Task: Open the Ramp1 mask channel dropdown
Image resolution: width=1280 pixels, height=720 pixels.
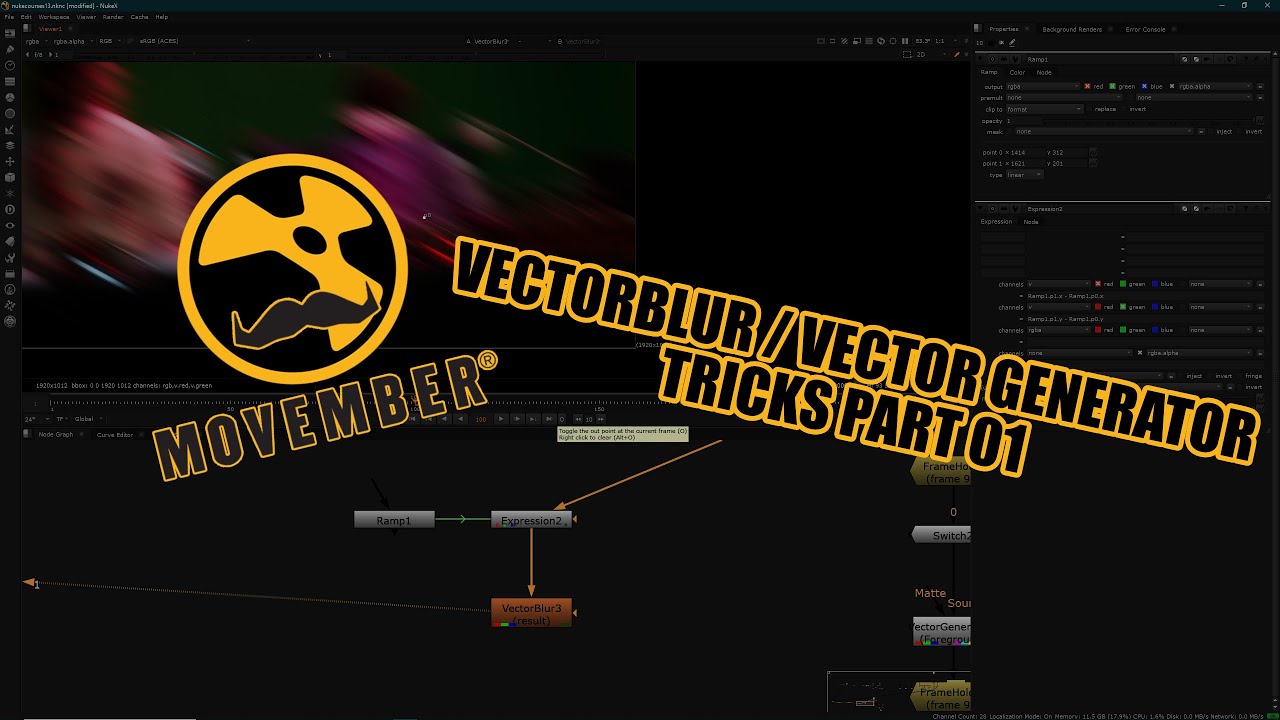Action: [1104, 131]
